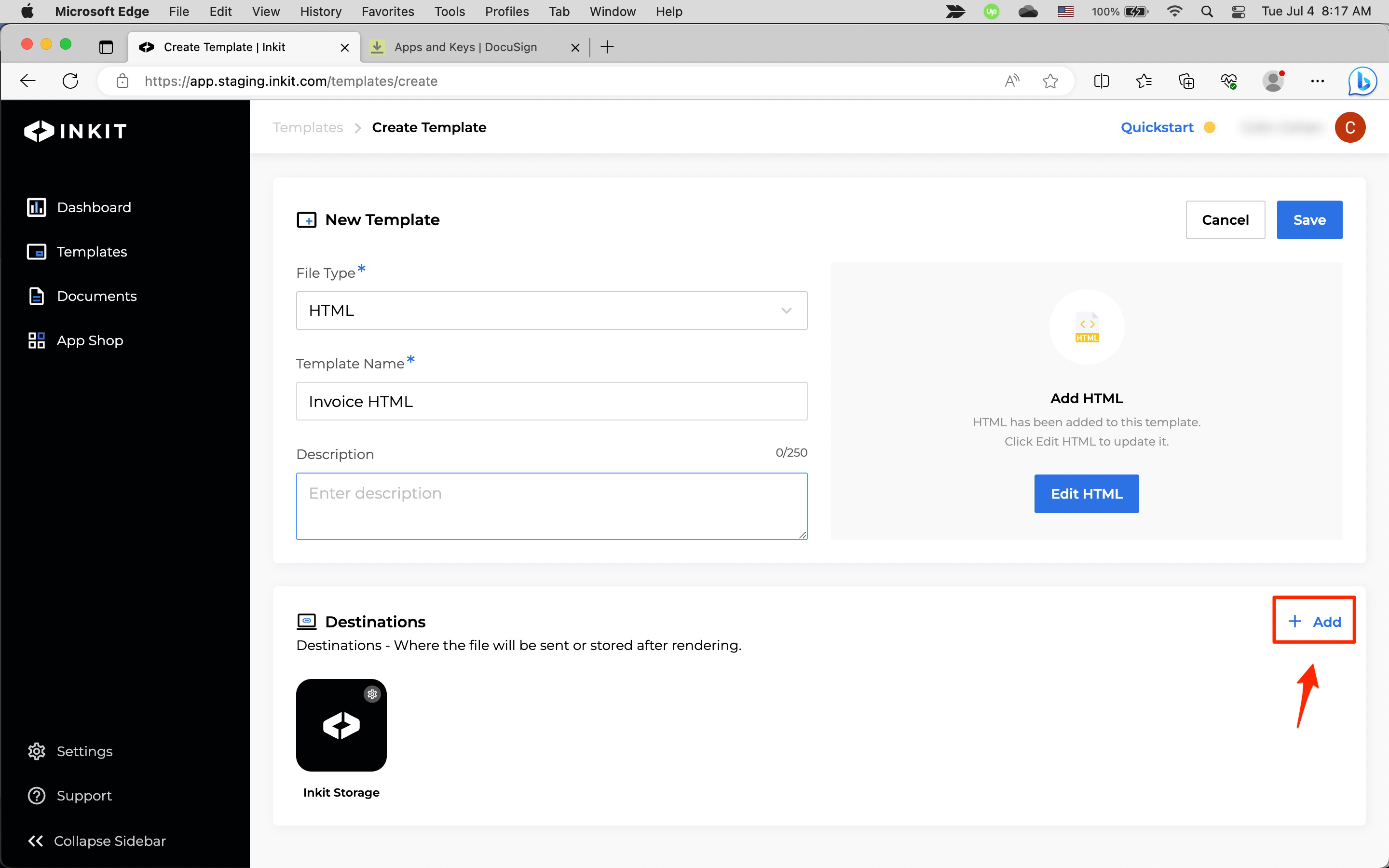The image size is (1389, 868).
Task: Save the new template
Action: (1309, 219)
